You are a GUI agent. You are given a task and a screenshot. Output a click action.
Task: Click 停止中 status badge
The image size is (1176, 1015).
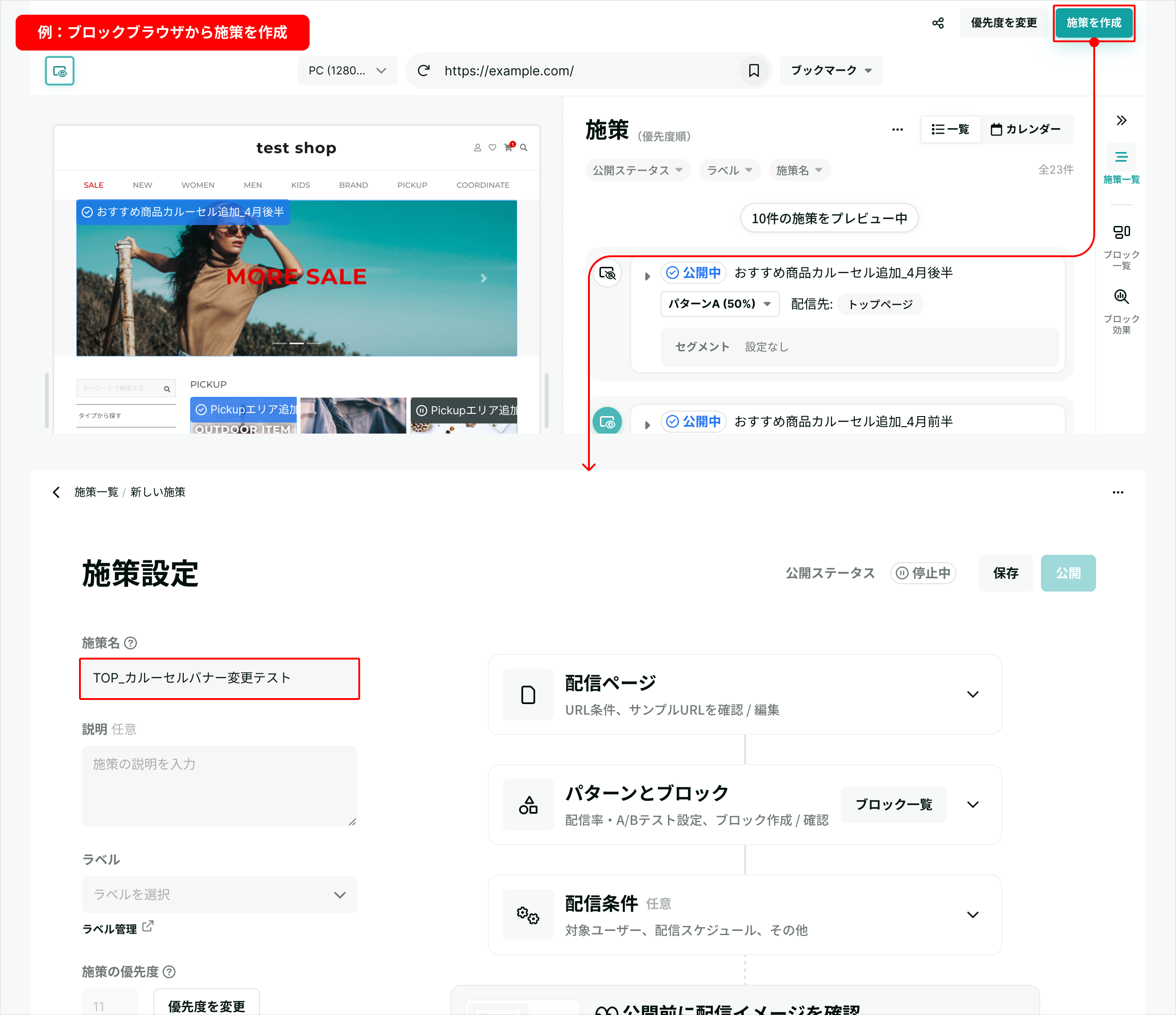click(x=923, y=573)
